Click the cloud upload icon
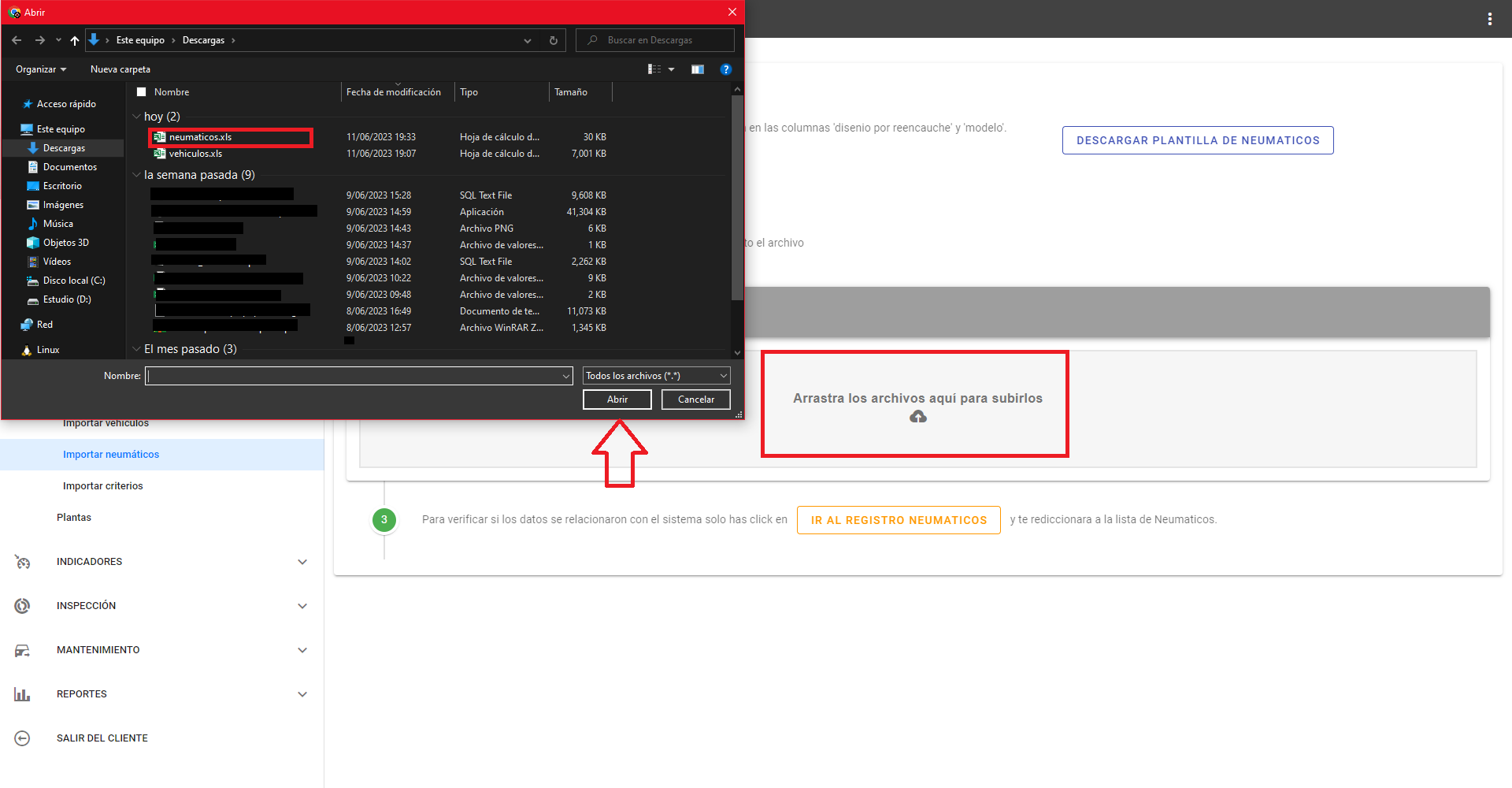The height and width of the screenshot is (788, 1512). point(917,417)
